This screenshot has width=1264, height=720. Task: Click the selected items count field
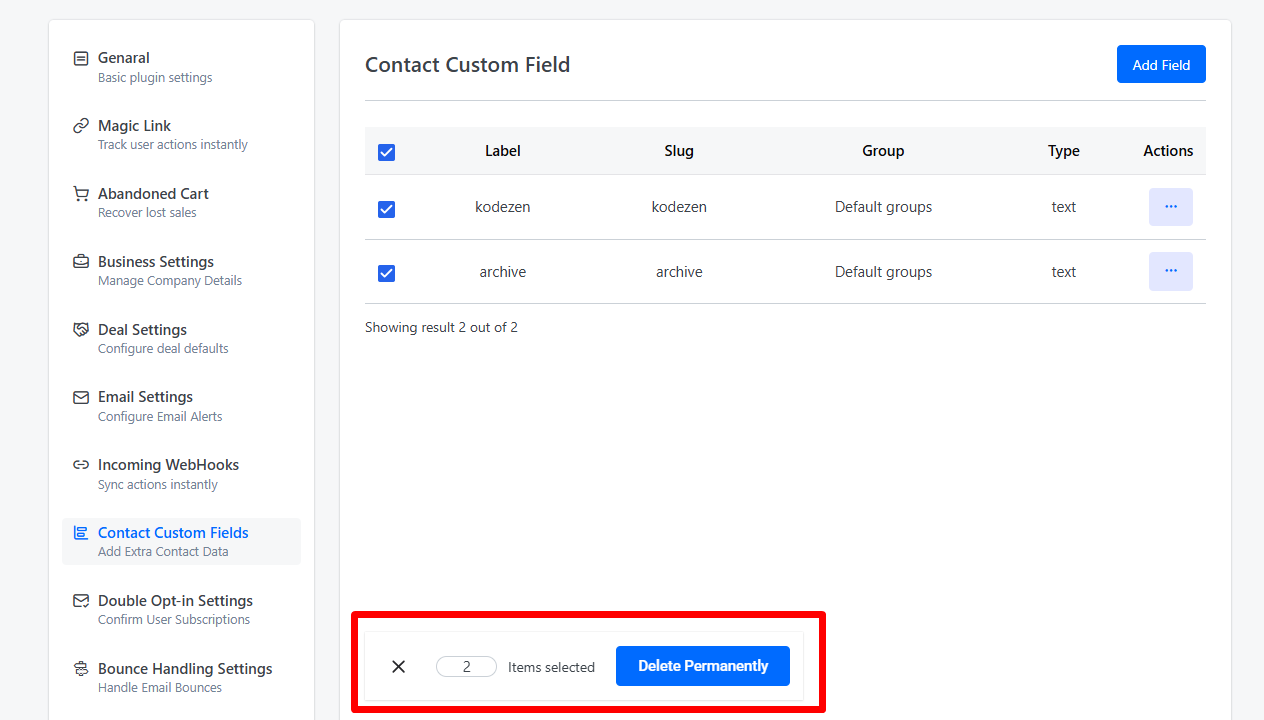466,667
